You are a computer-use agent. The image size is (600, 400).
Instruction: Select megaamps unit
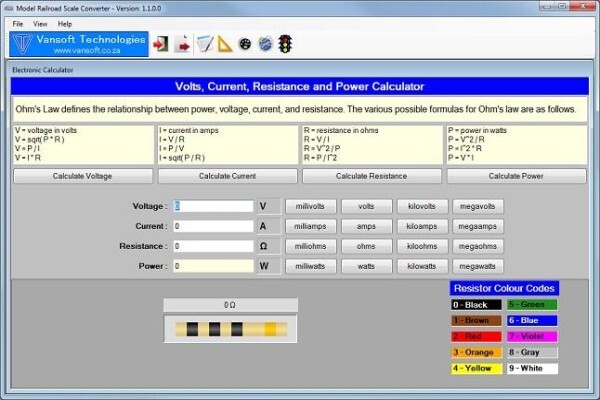478,226
